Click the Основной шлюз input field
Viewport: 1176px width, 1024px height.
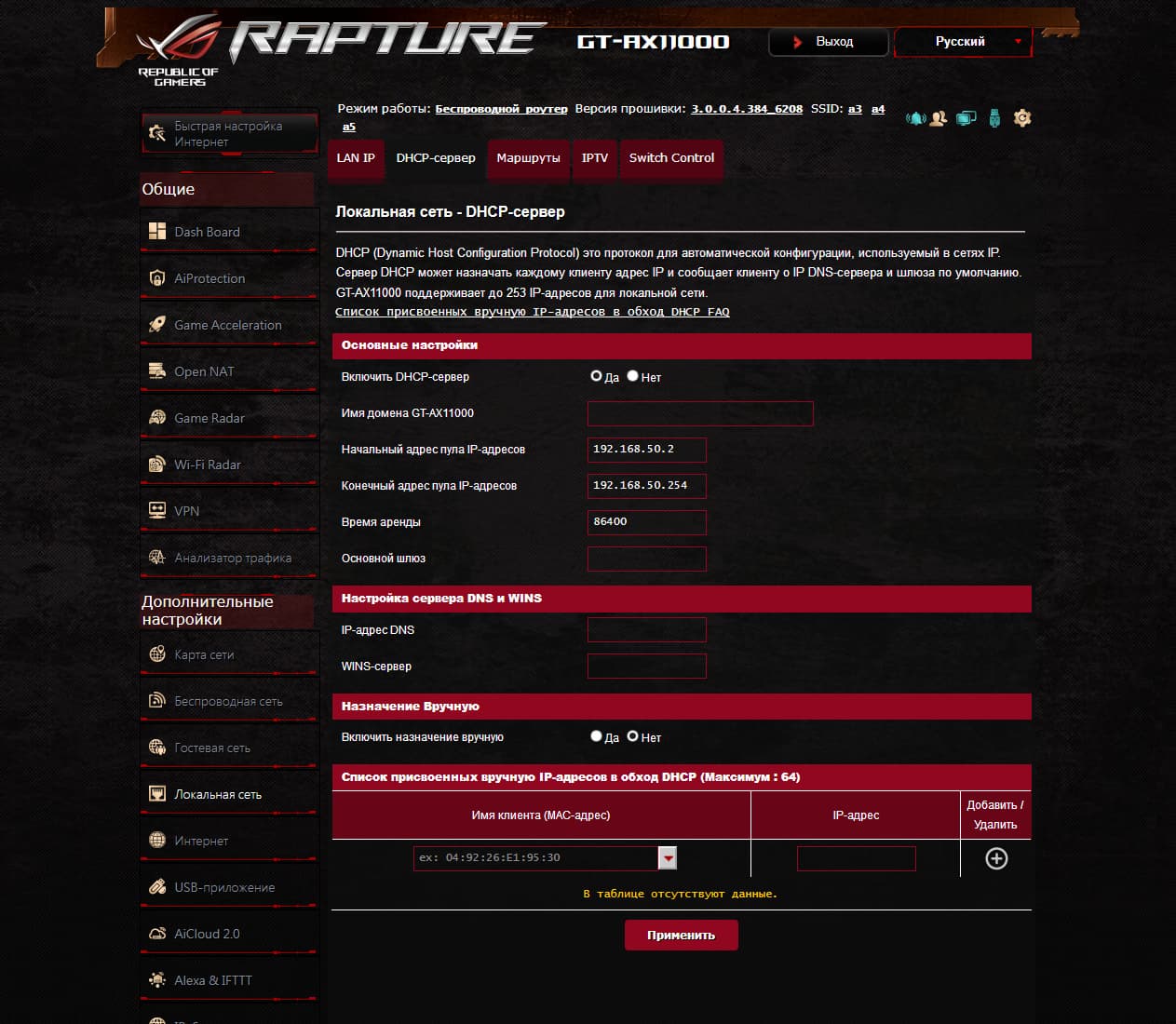(x=647, y=559)
